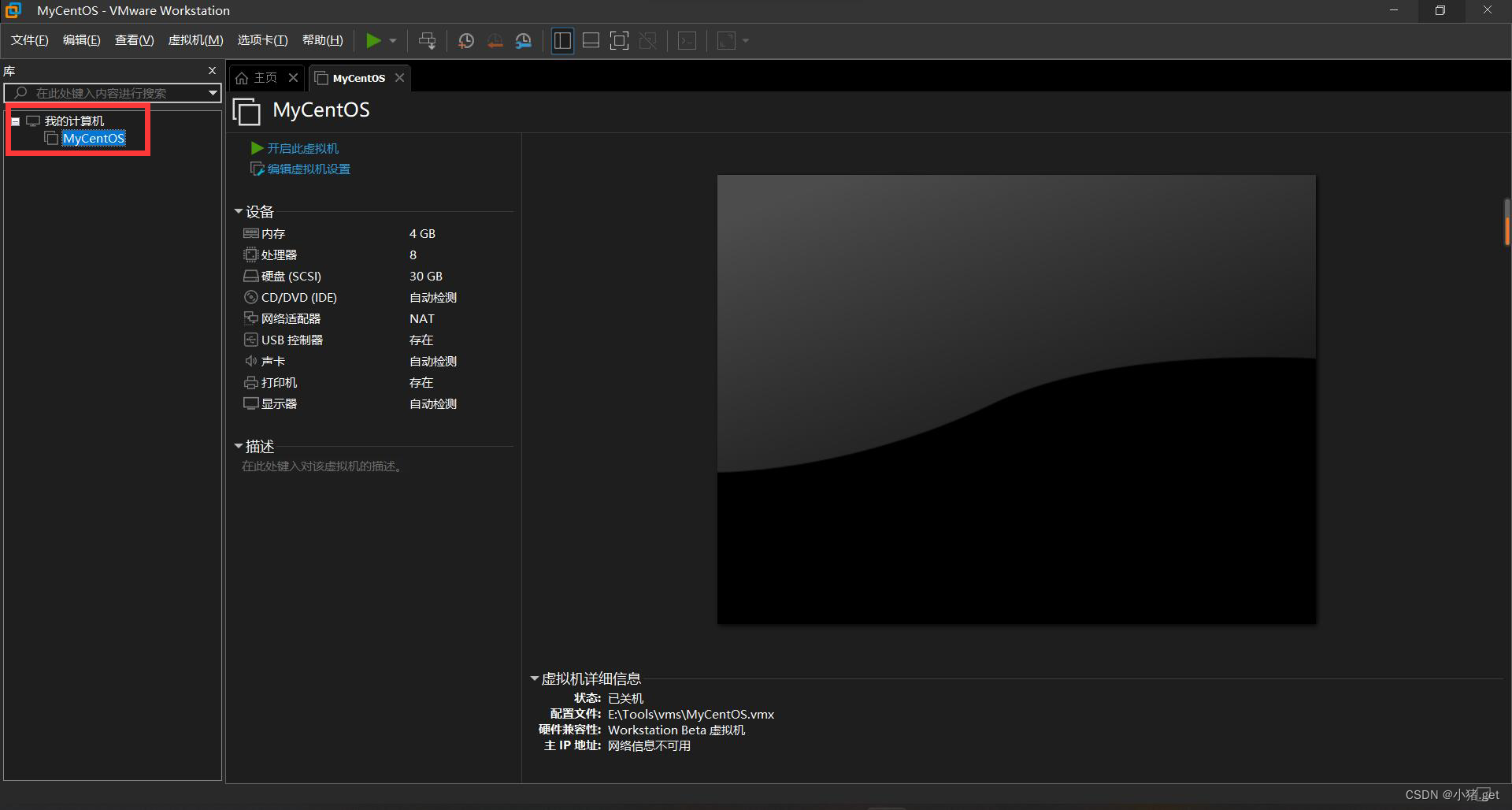The width and height of the screenshot is (1512, 810).
Task: Click the 内存 memory device icon
Action: pos(251,233)
